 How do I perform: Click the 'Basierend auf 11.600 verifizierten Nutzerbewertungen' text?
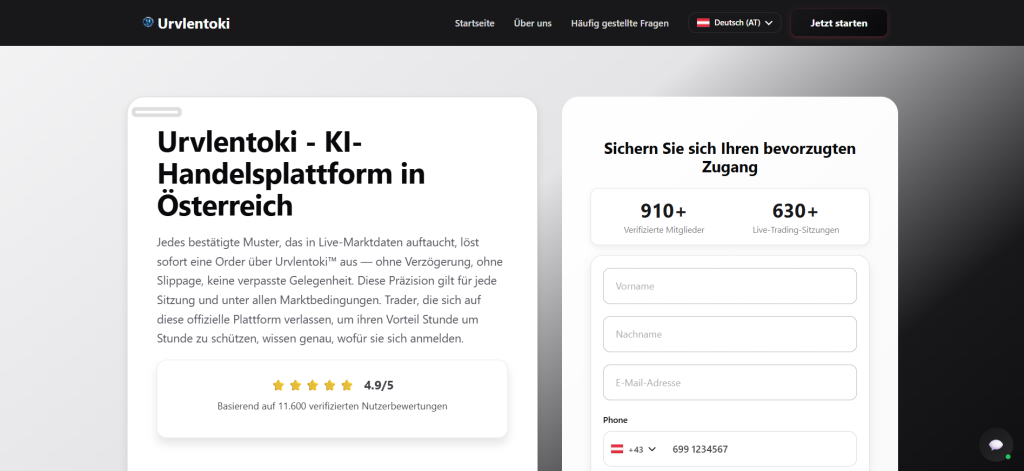[332, 406]
